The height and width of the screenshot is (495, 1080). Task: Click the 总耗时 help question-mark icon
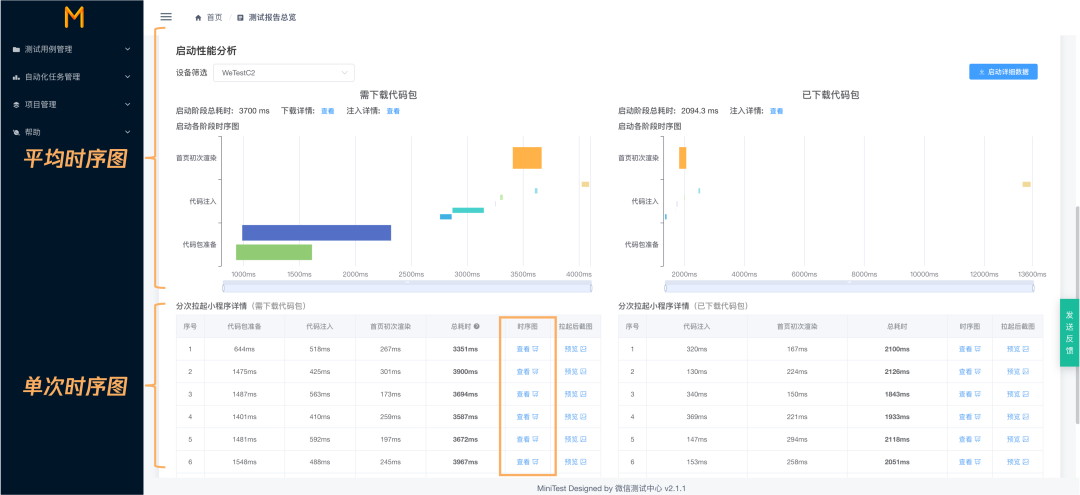tap(477, 326)
